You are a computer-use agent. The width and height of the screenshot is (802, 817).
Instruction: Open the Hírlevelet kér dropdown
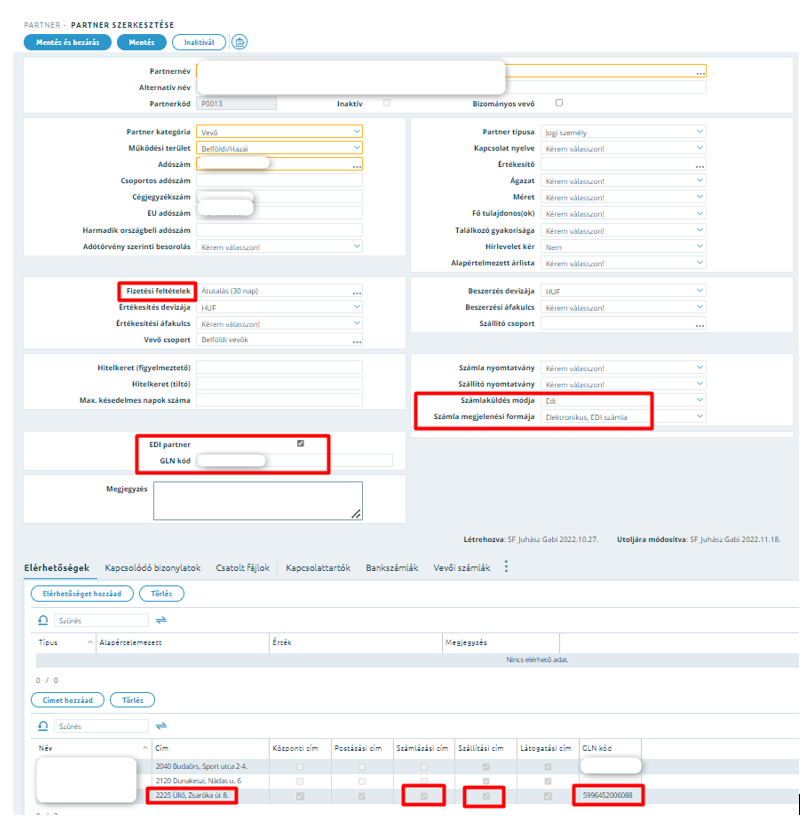pyautogui.click(x=623, y=246)
